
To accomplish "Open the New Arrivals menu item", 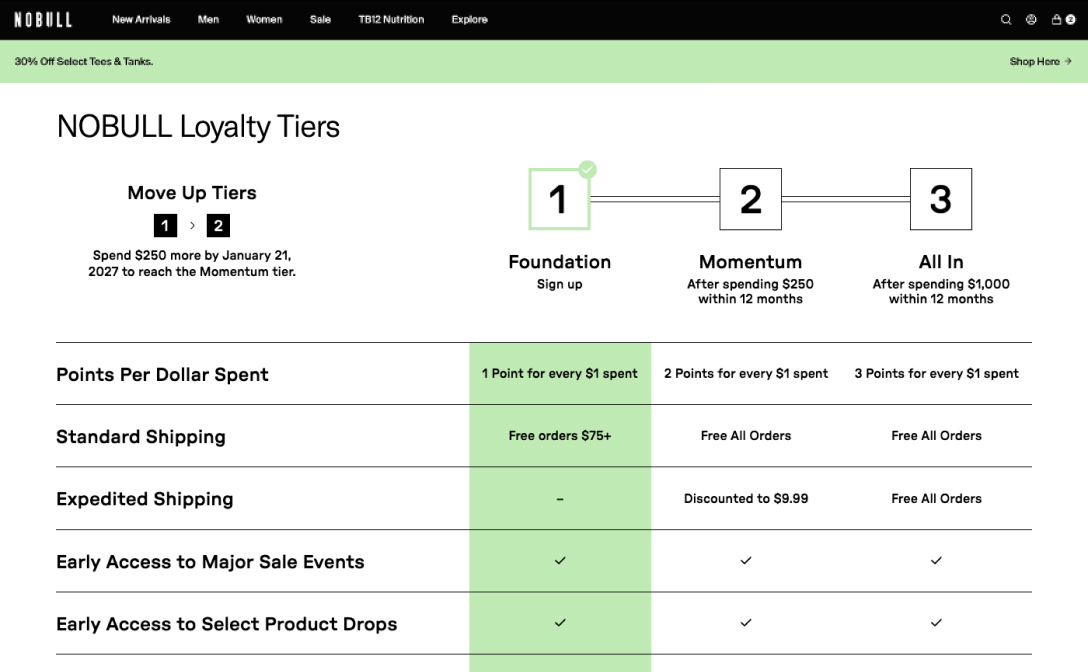I will pyautogui.click(x=141, y=19).
